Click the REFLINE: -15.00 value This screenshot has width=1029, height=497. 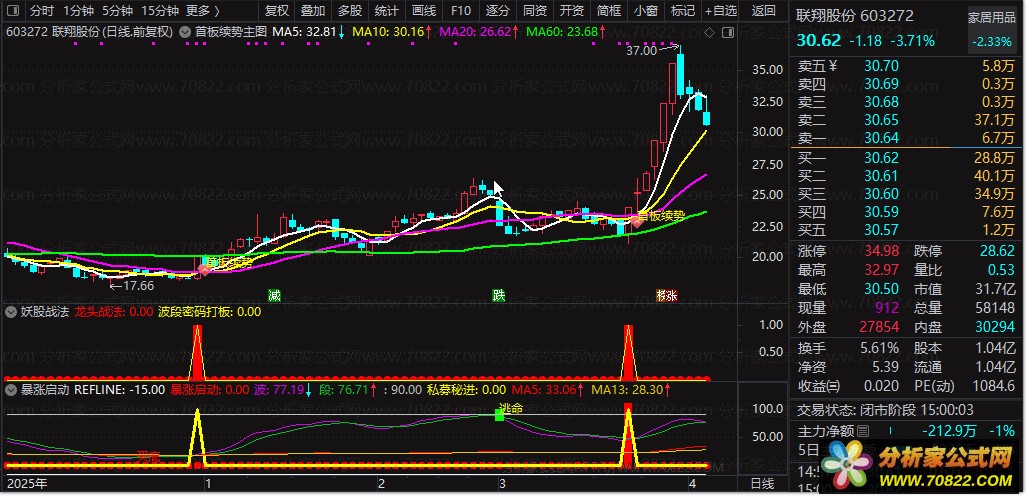coord(120,389)
